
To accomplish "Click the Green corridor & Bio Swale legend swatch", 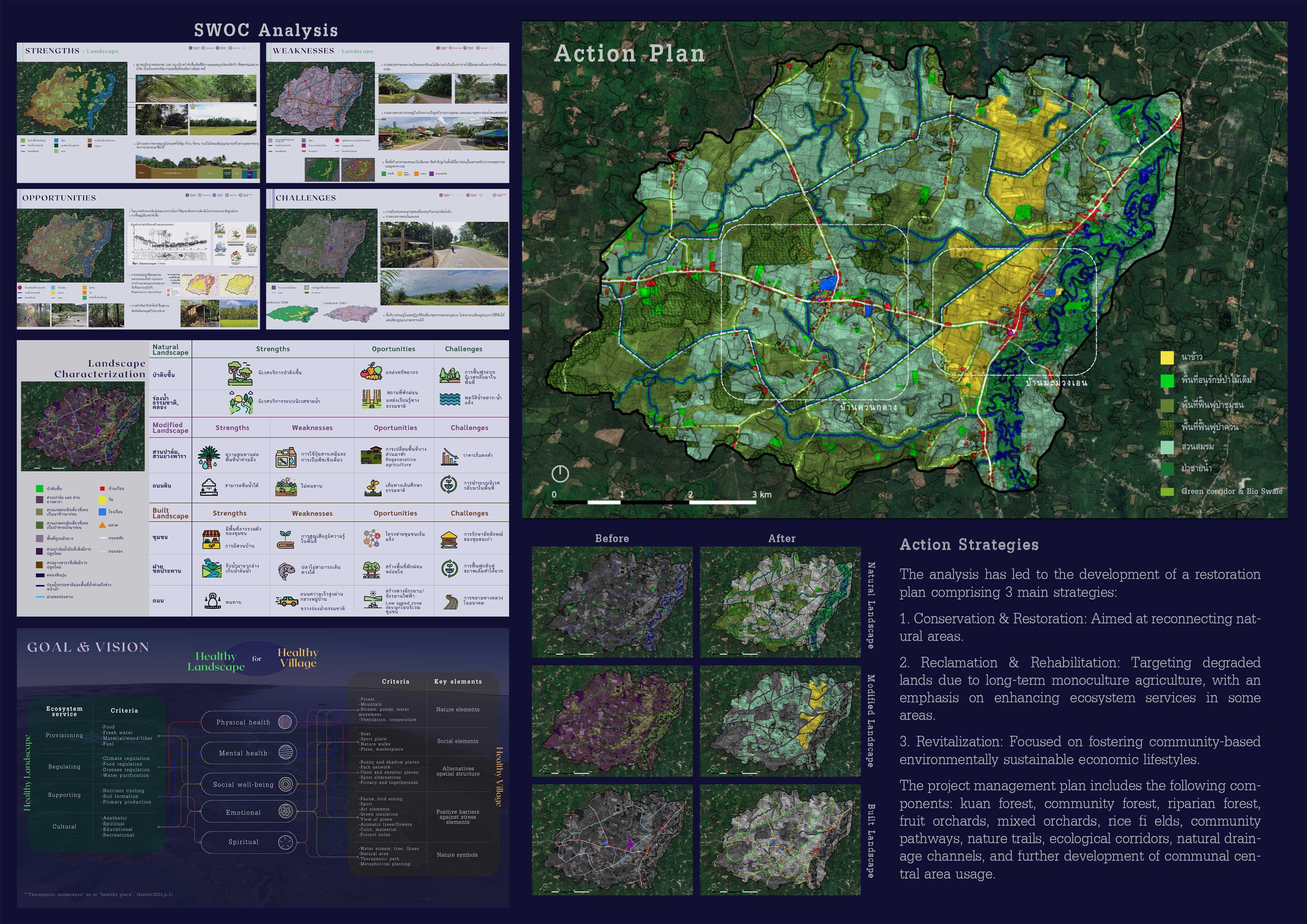I will (1167, 491).
